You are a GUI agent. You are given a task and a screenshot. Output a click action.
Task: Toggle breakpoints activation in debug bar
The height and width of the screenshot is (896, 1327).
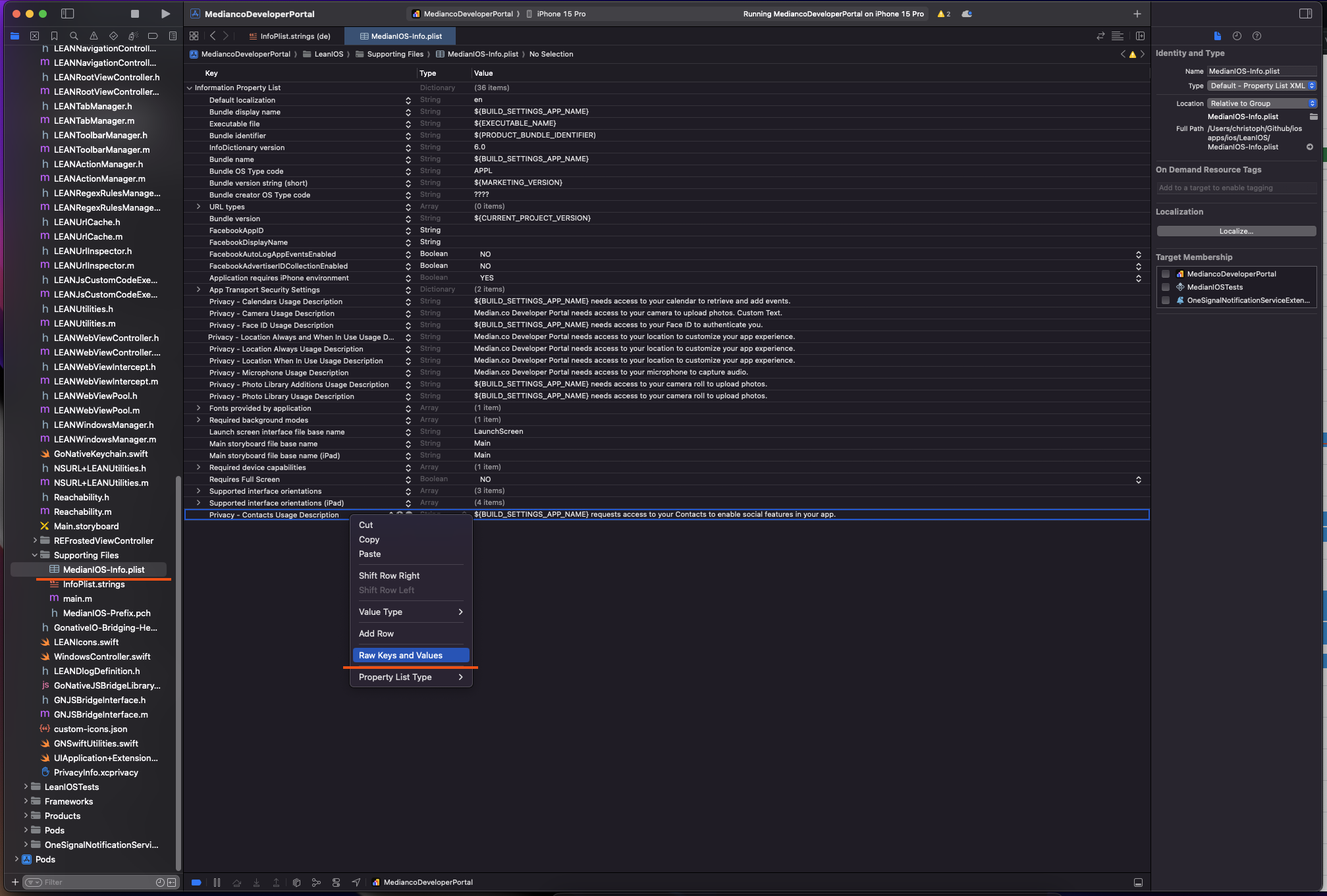click(196, 883)
